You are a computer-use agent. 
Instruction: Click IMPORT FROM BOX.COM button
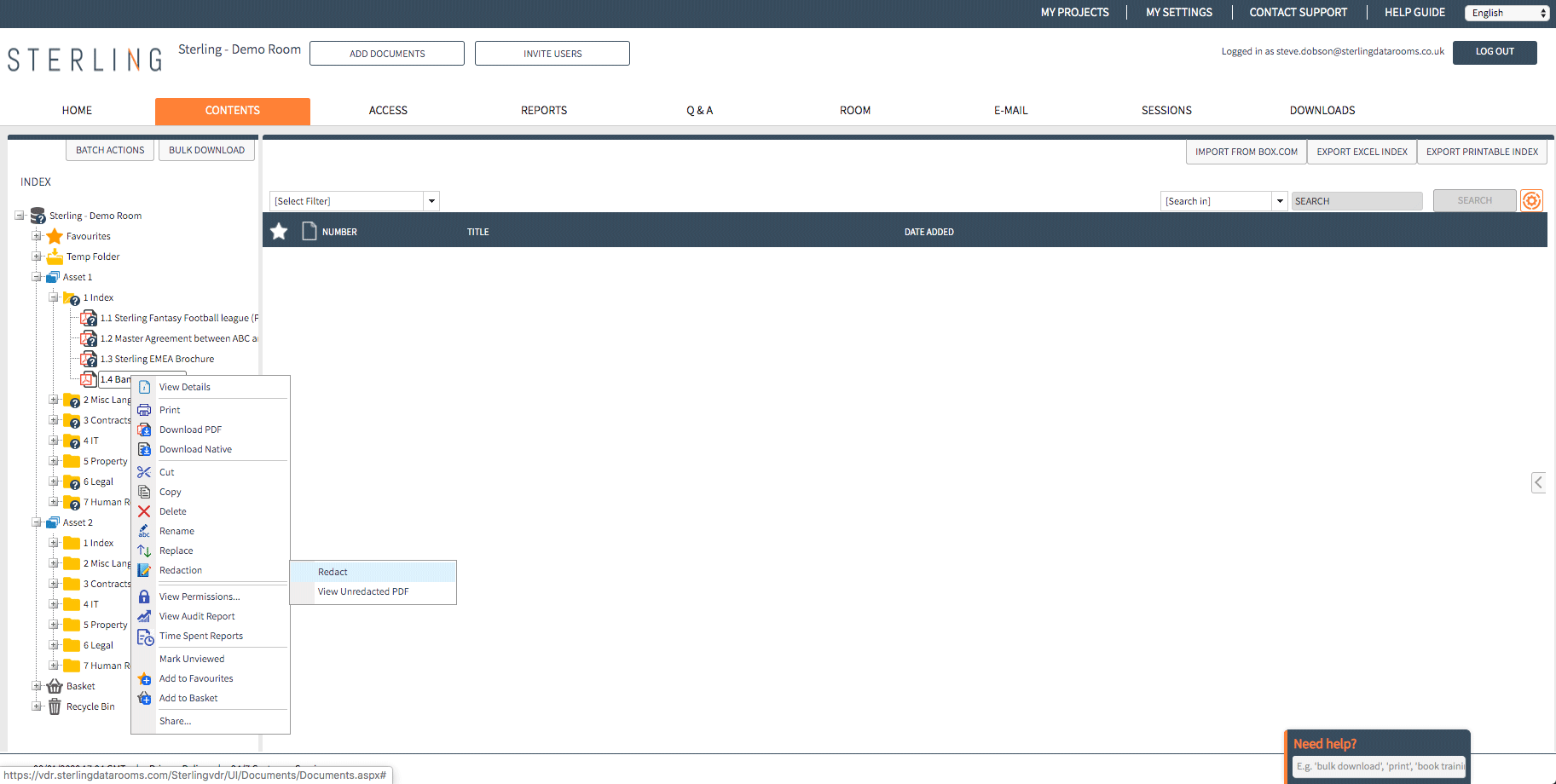click(x=1246, y=152)
